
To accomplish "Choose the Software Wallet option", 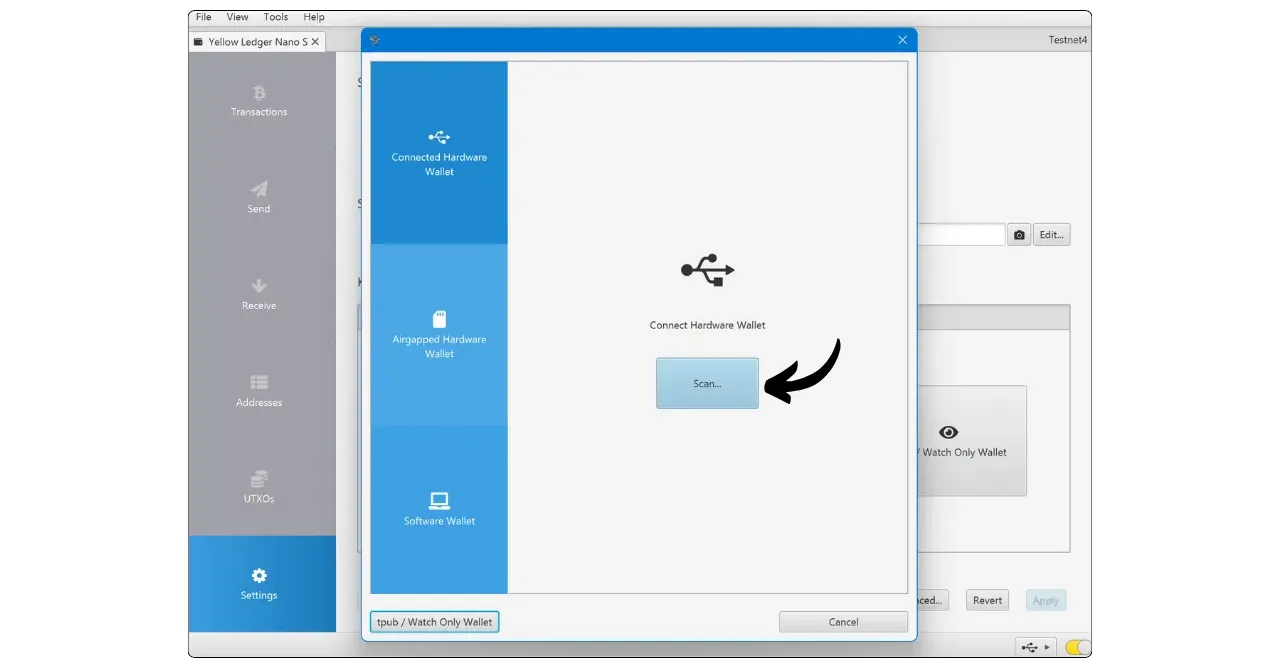I will 439,509.
